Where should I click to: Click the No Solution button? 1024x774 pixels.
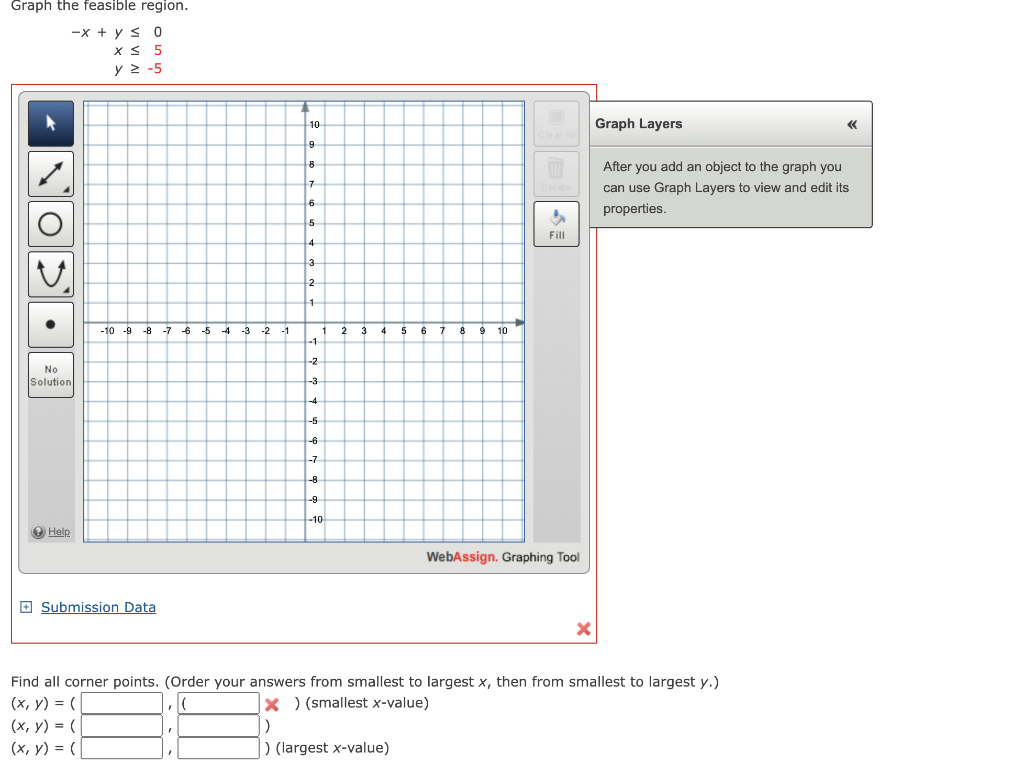click(50, 374)
